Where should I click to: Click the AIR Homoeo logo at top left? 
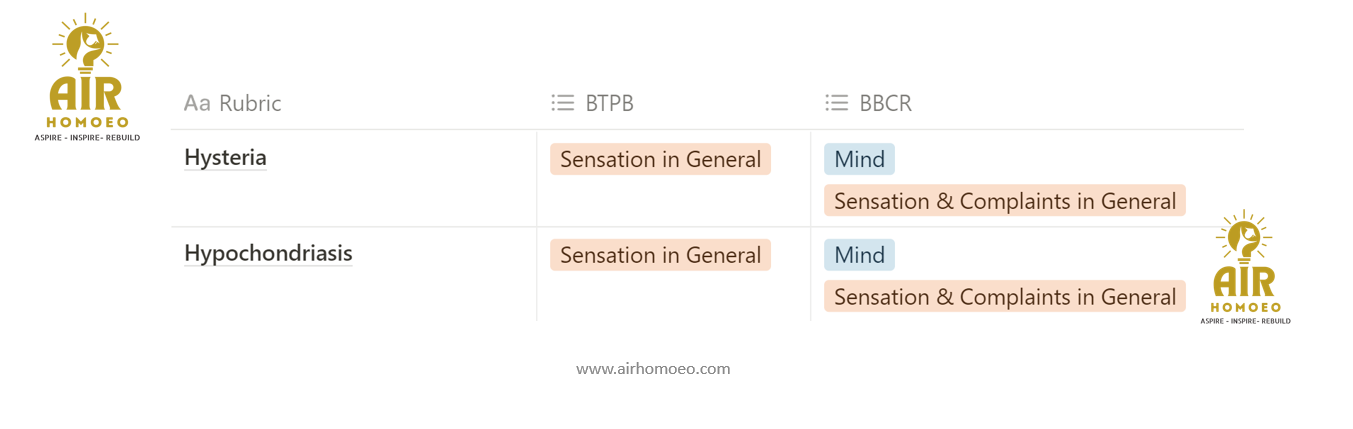[86, 80]
